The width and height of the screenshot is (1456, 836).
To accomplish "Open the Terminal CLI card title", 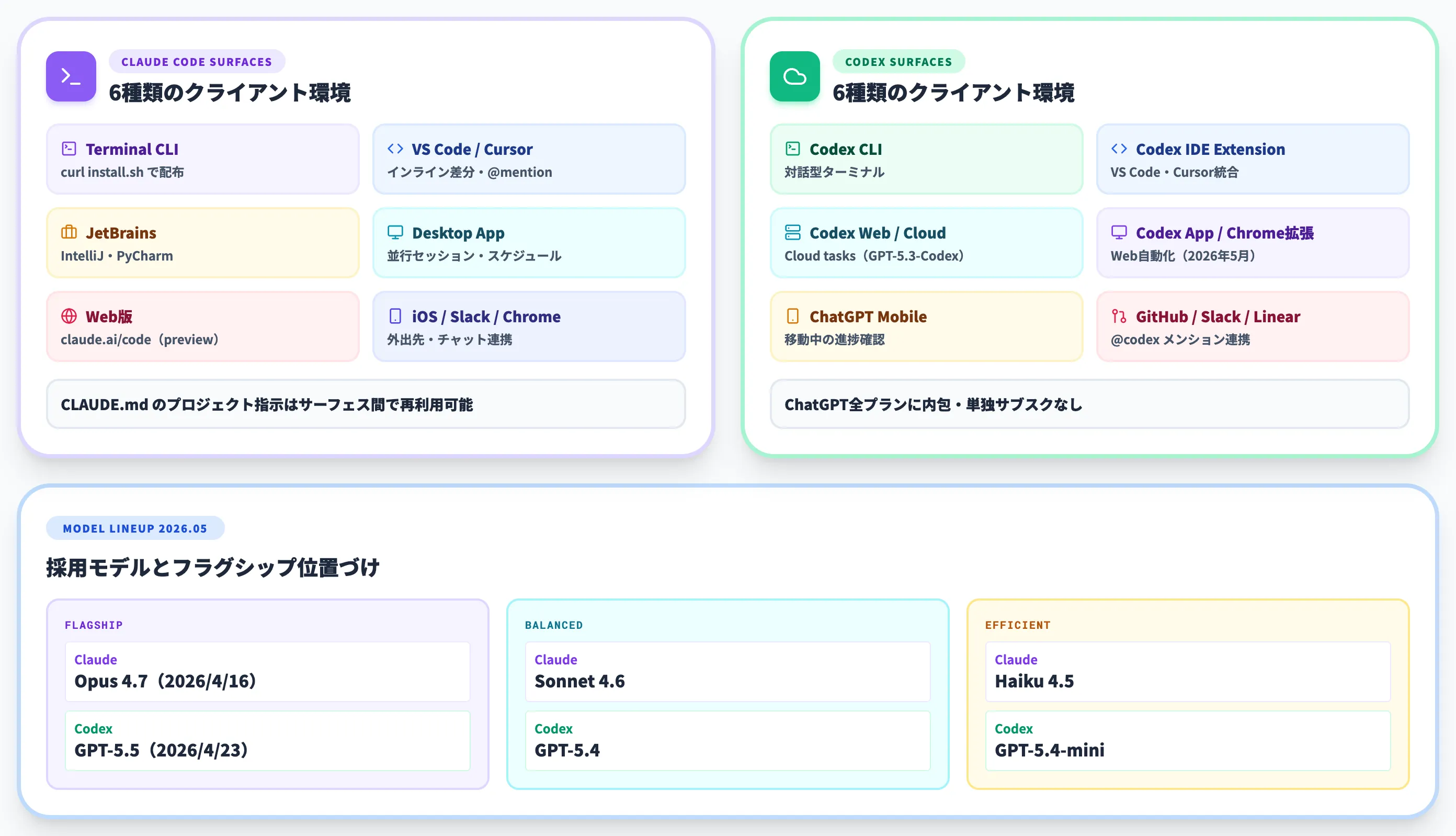I will tap(132, 149).
